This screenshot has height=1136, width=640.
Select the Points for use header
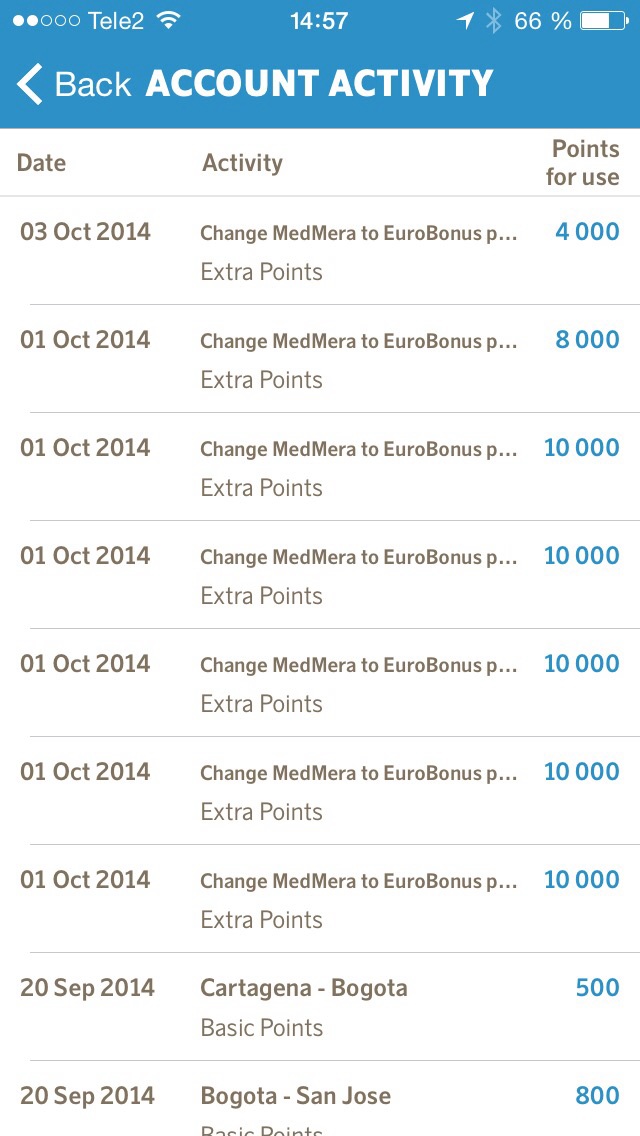pos(584,163)
